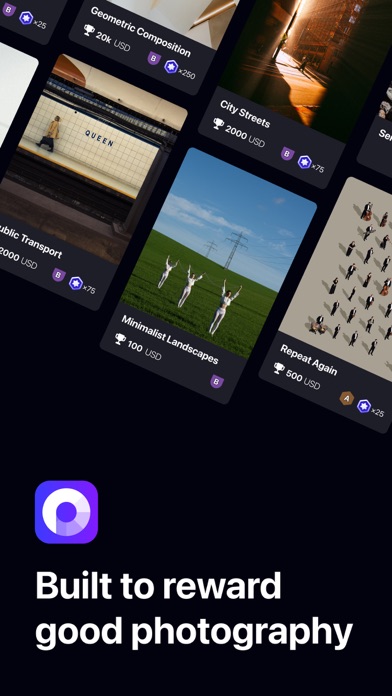Tap B badge on Public Transport card
Viewport: 392px width, 696px height.
click(x=59, y=275)
